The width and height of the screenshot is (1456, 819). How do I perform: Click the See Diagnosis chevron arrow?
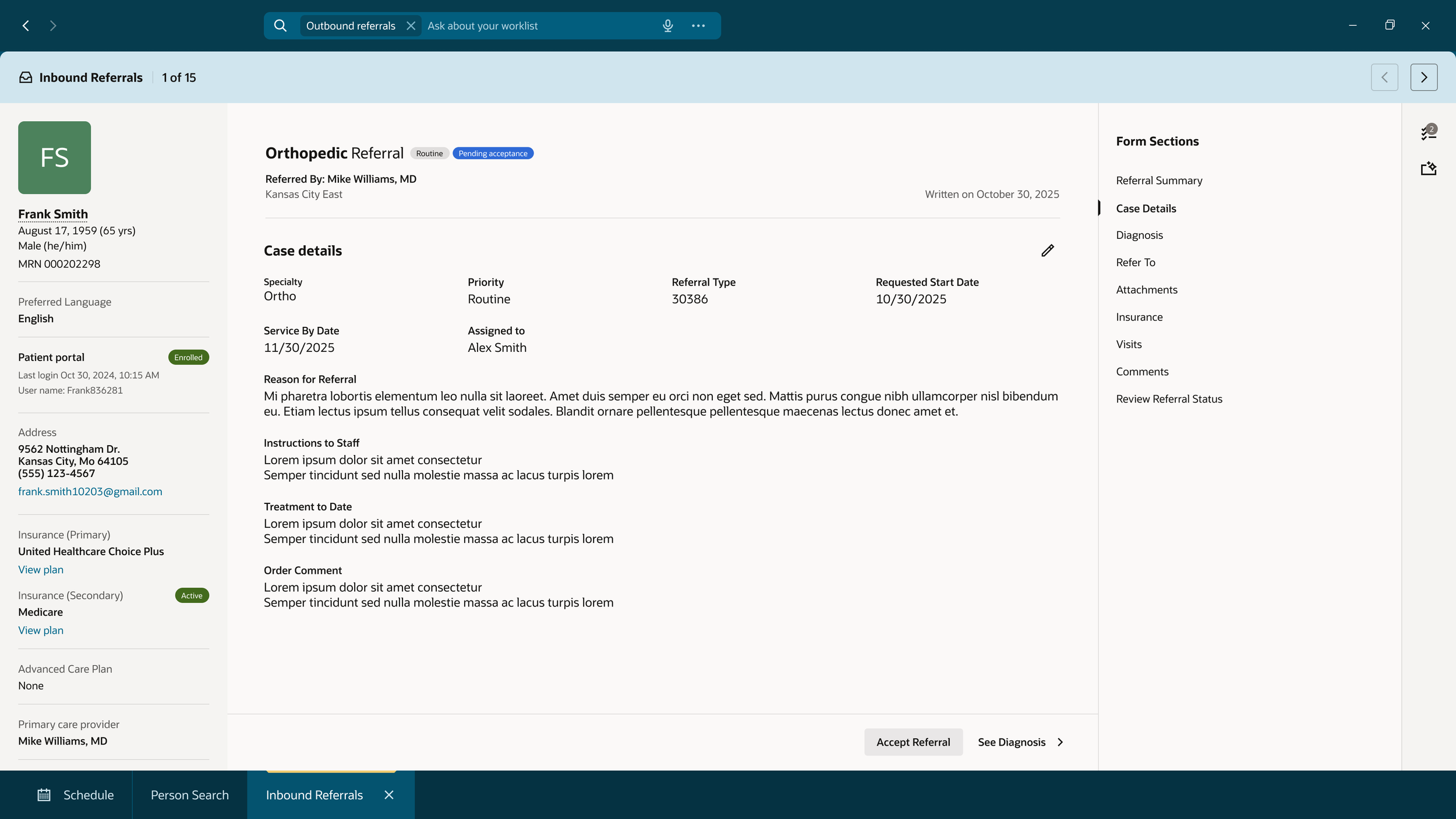[1060, 742]
